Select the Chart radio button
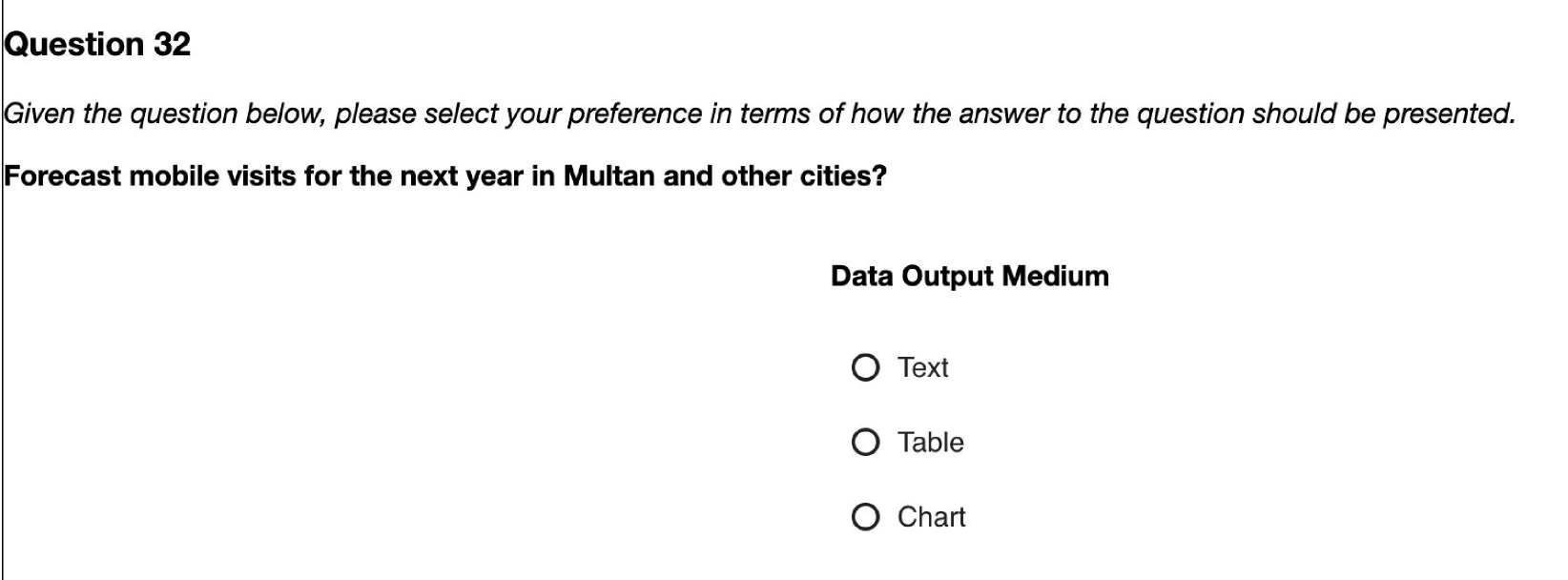1568x580 pixels. click(x=865, y=517)
